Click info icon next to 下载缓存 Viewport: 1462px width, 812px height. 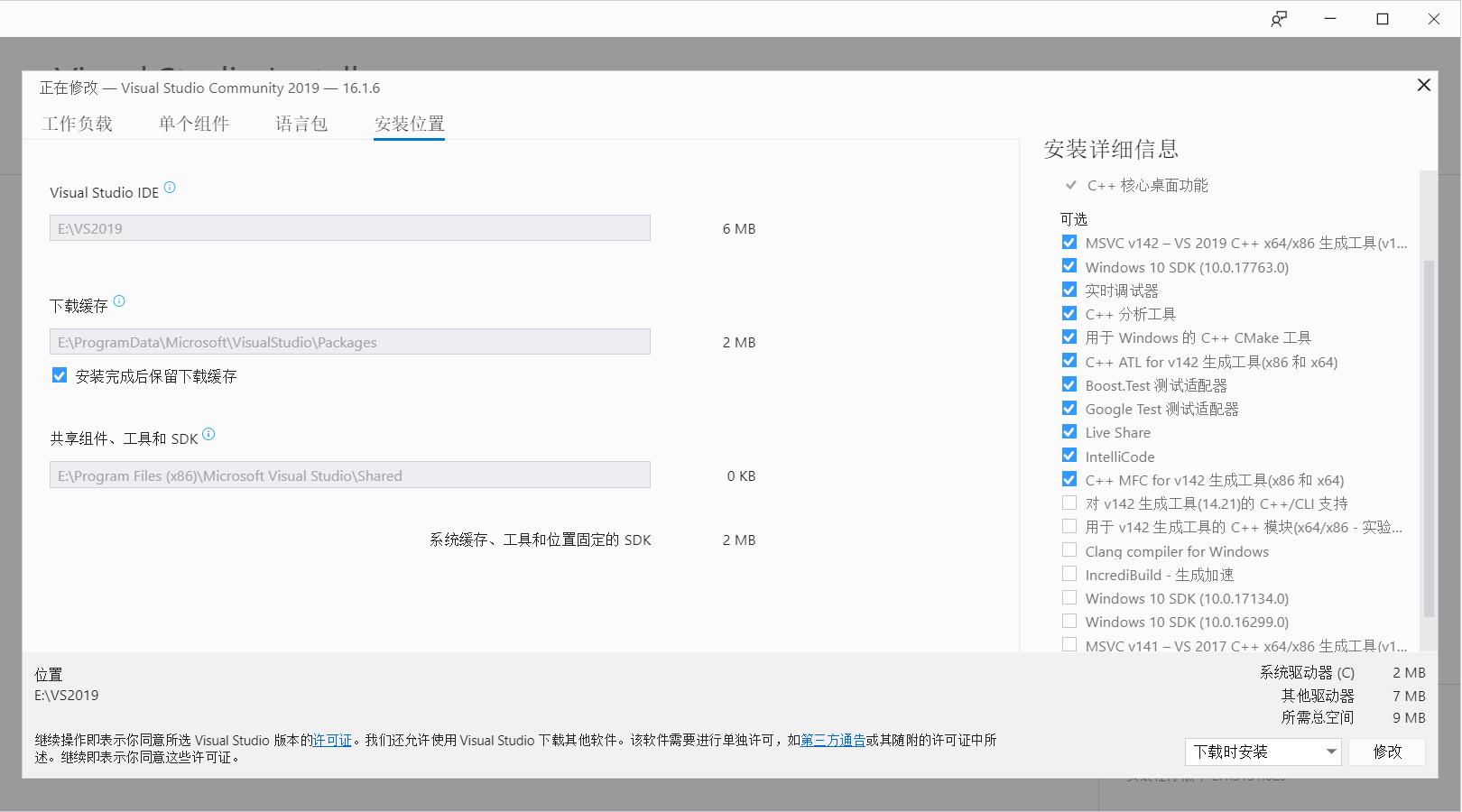119,301
